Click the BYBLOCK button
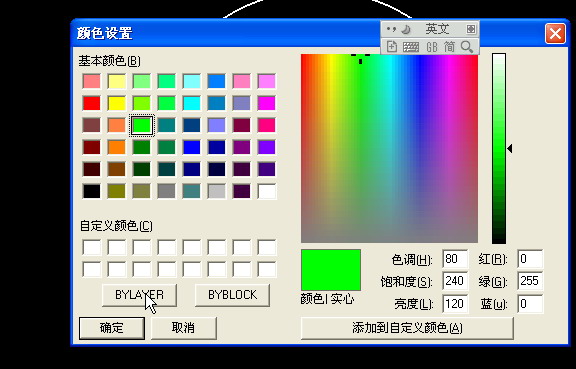 coord(232,295)
